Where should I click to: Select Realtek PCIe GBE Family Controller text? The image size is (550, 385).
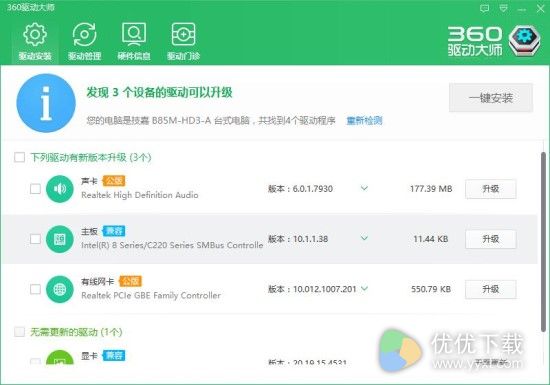[151, 296]
